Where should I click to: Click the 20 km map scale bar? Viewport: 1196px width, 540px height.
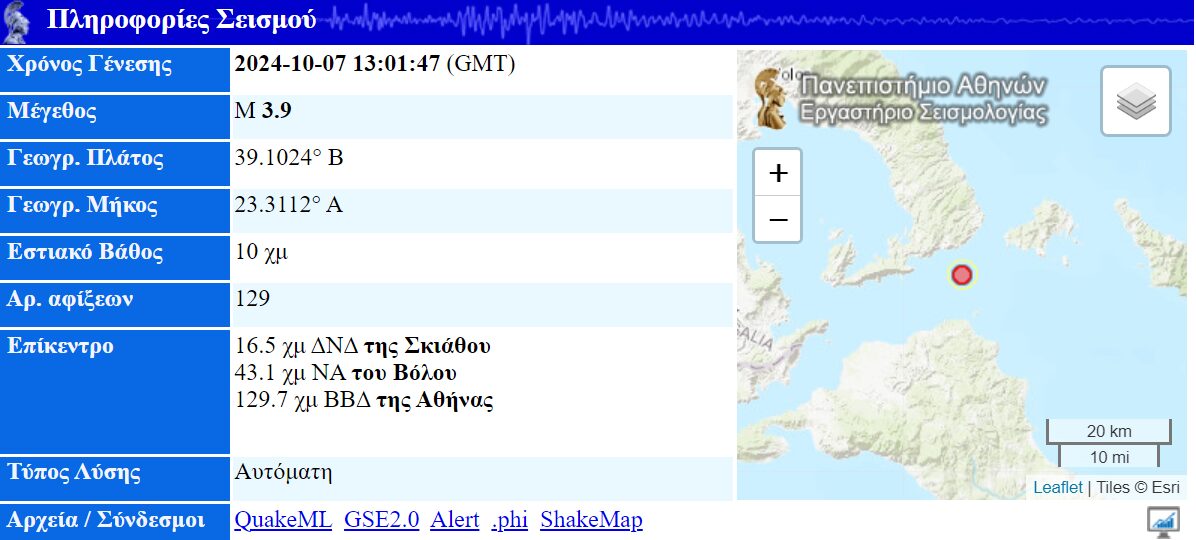pos(1108,432)
